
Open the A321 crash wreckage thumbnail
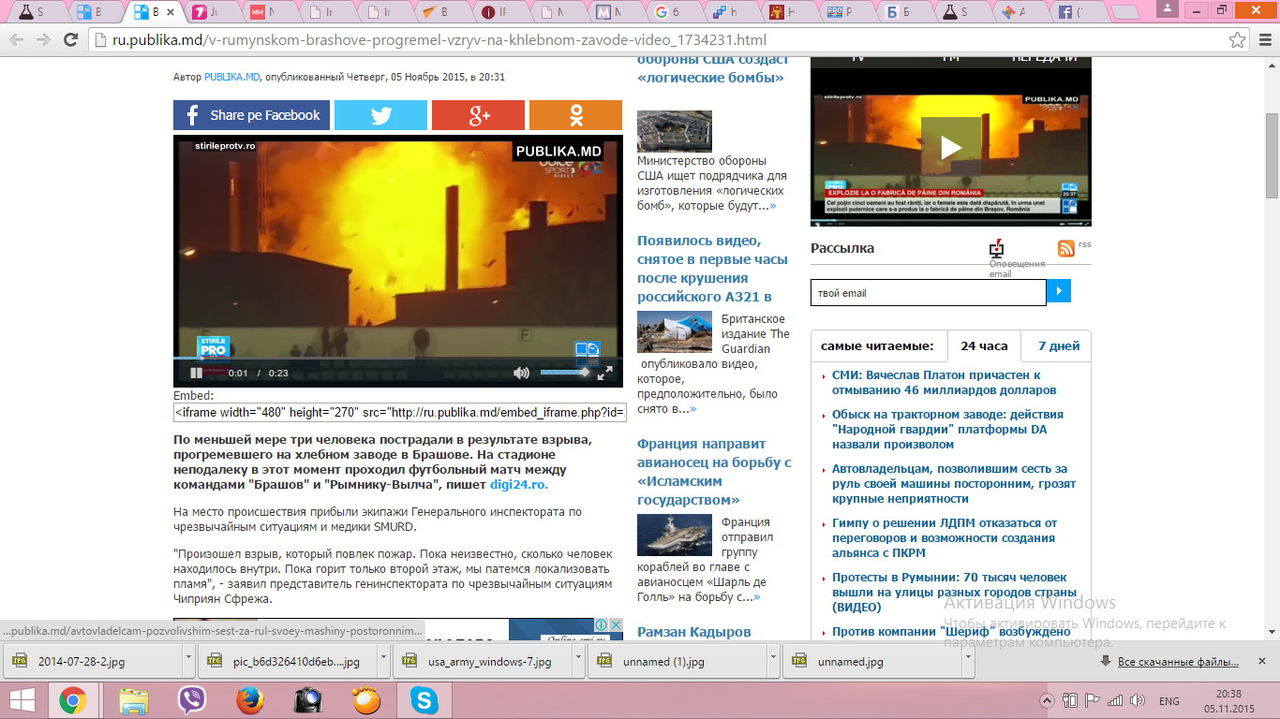[x=674, y=332]
